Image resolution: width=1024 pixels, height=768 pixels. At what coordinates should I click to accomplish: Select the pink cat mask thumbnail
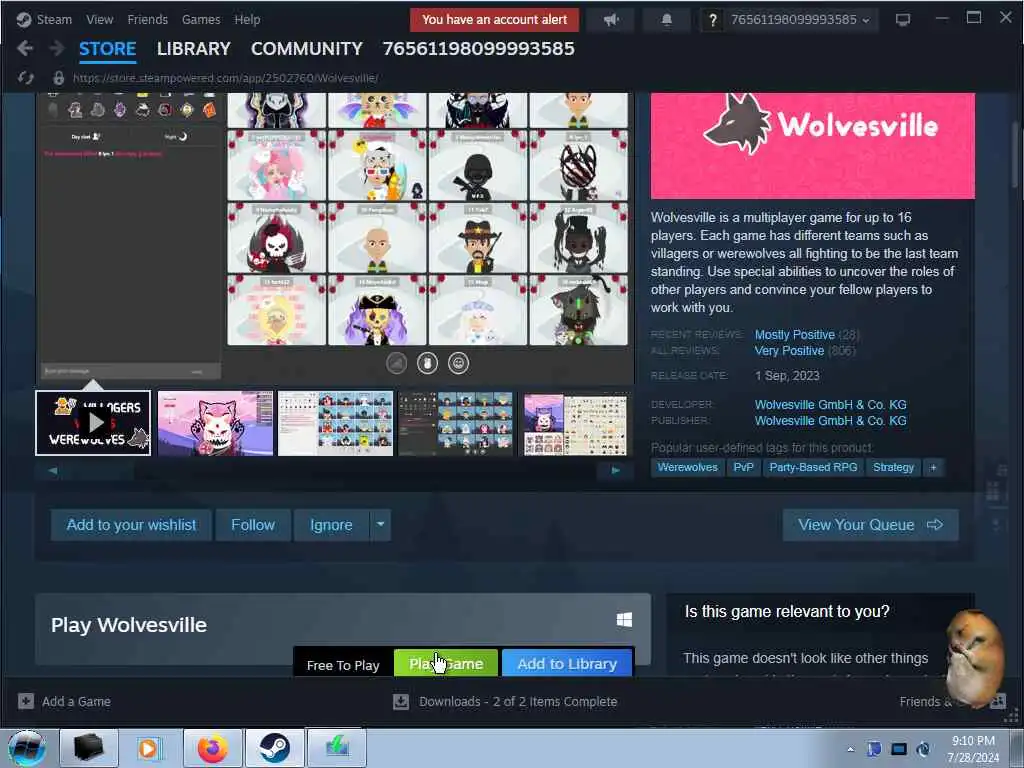pos(216,423)
